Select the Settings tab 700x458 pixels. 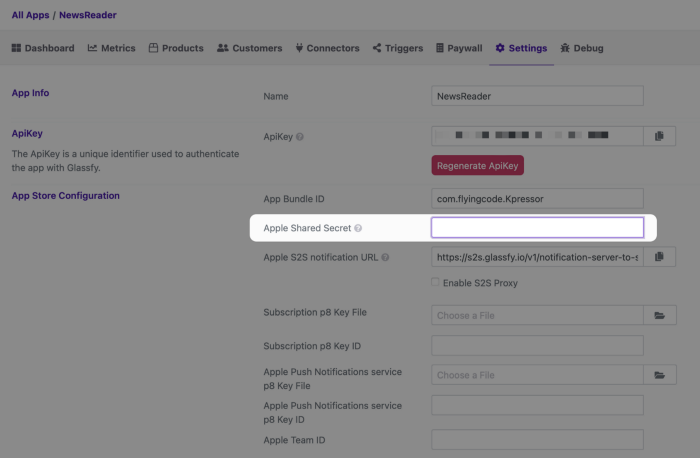(x=521, y=48)
